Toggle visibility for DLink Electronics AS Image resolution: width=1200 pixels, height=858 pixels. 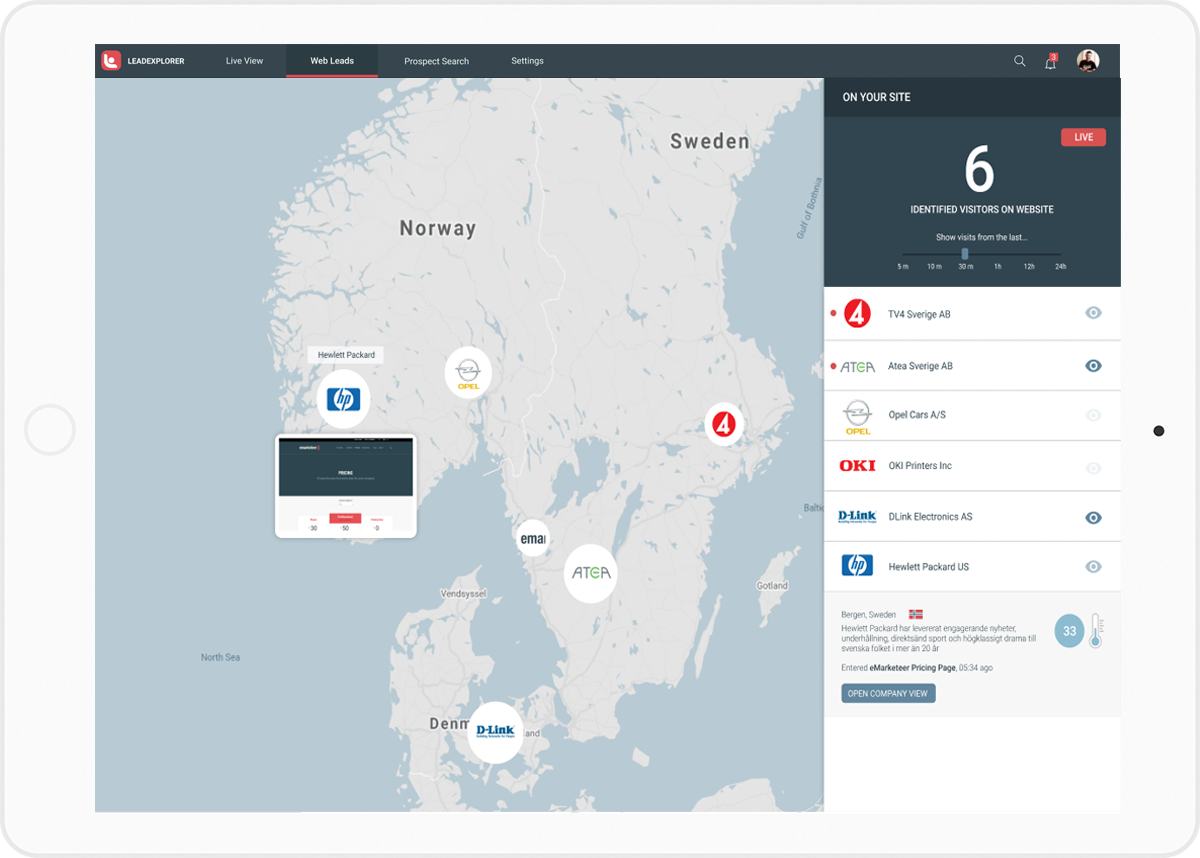point(1093,518)
